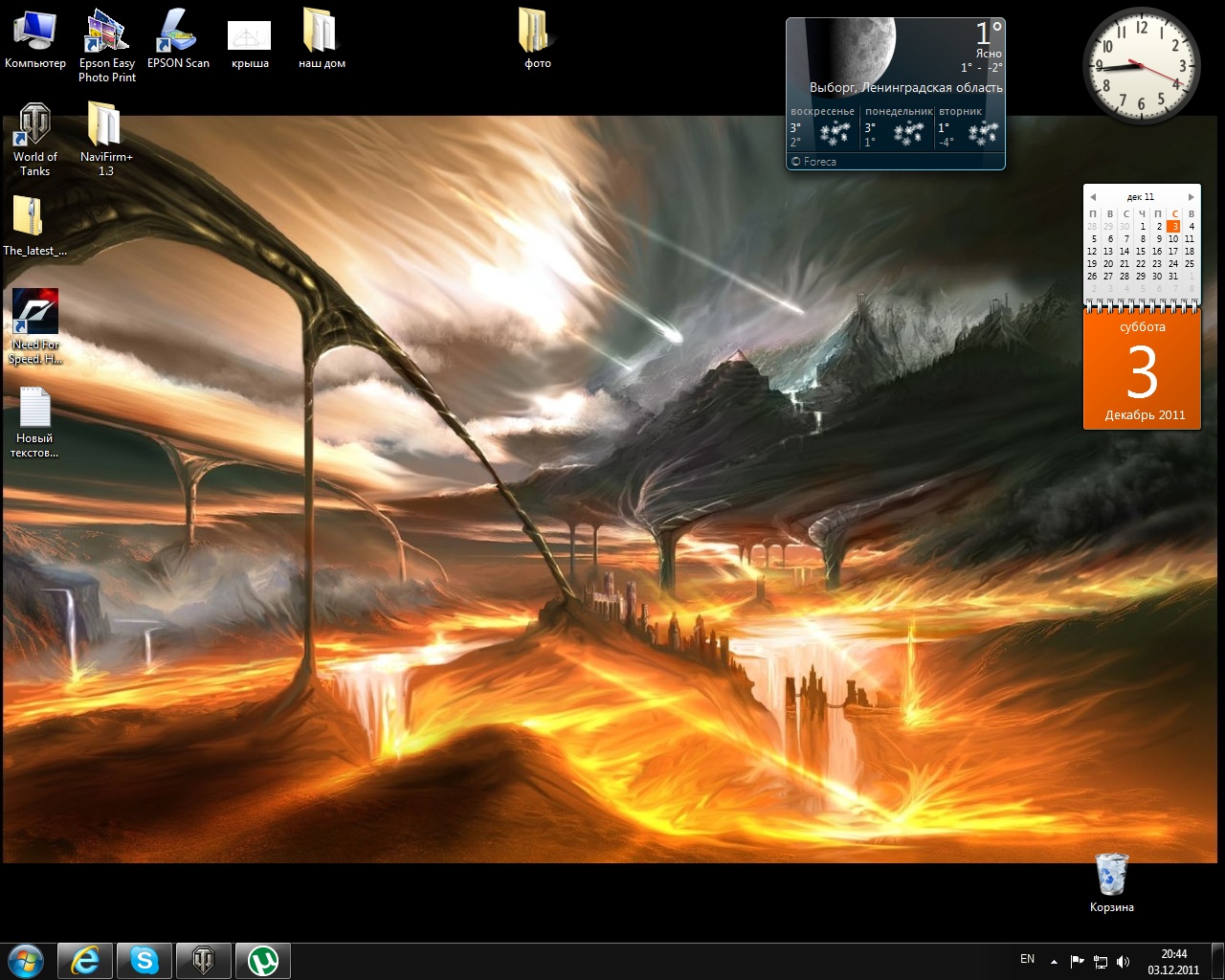Select the EPSON Scan shortcut

pyautogui.click(x=178, y=39)
